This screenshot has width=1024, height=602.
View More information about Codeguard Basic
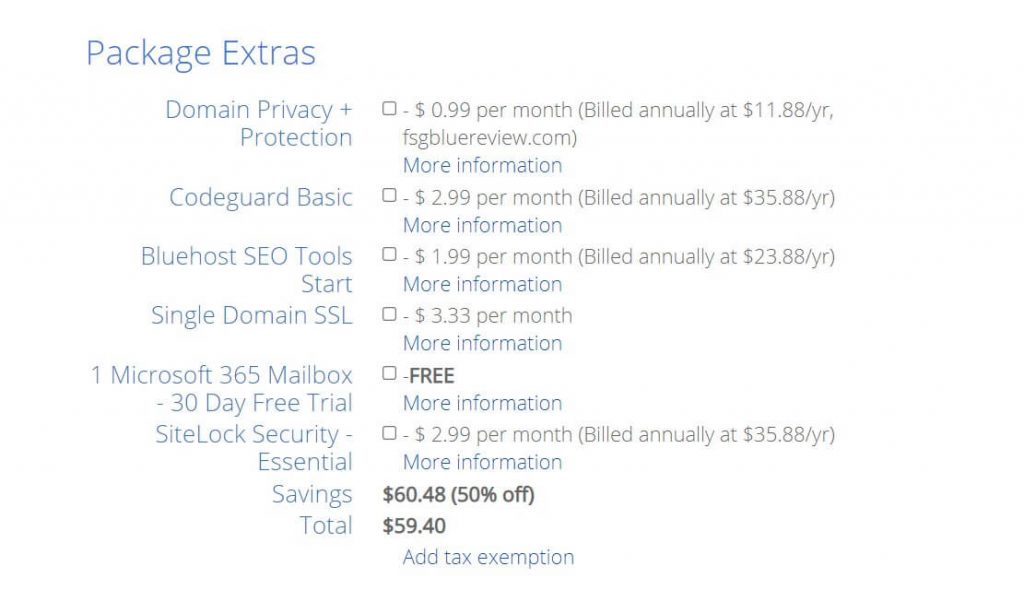[482, 225]
